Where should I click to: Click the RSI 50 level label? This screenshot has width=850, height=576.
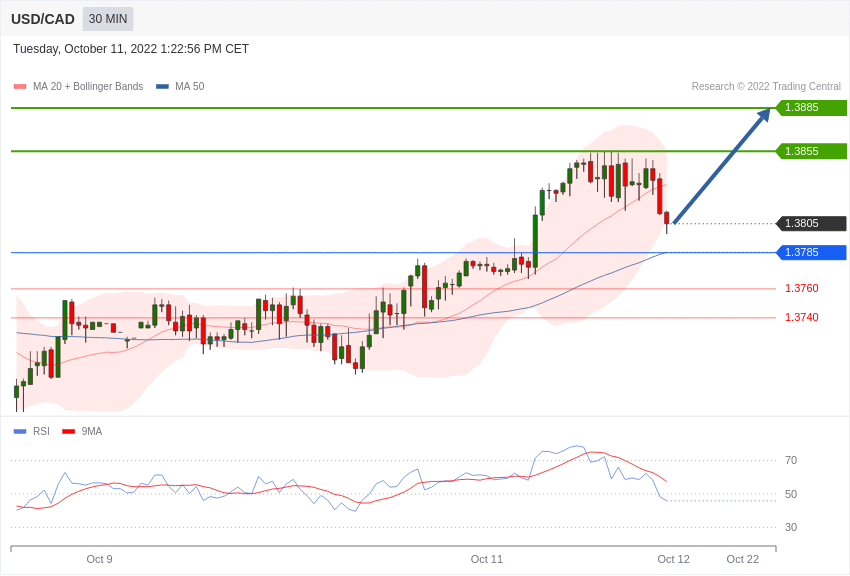click(x=790, y=494)
